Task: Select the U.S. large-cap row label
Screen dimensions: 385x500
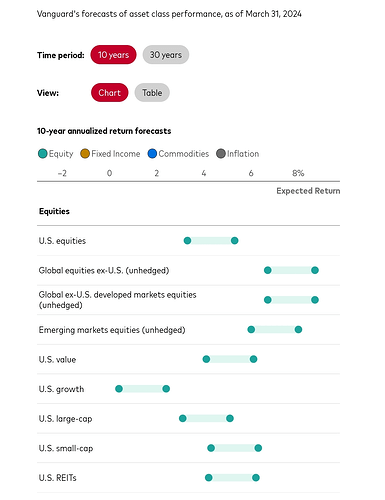Action: tap(65, 419)
